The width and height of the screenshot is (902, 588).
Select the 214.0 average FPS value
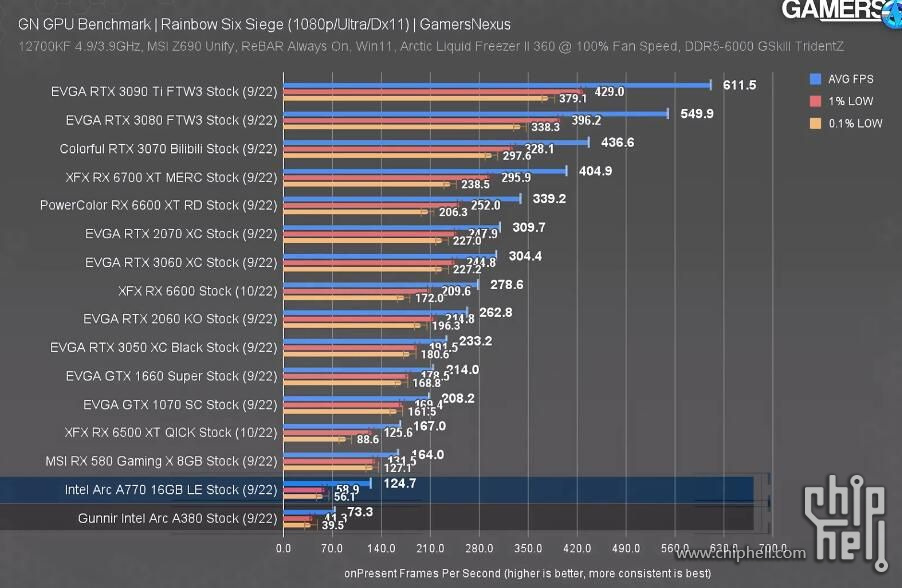coord(463,370)
